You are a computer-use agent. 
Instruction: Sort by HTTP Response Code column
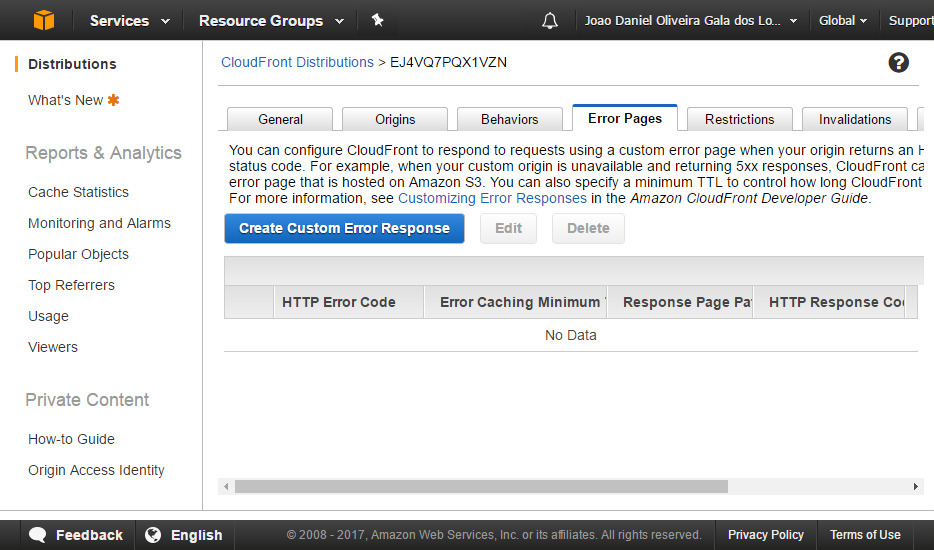click(x=829, y=302)
